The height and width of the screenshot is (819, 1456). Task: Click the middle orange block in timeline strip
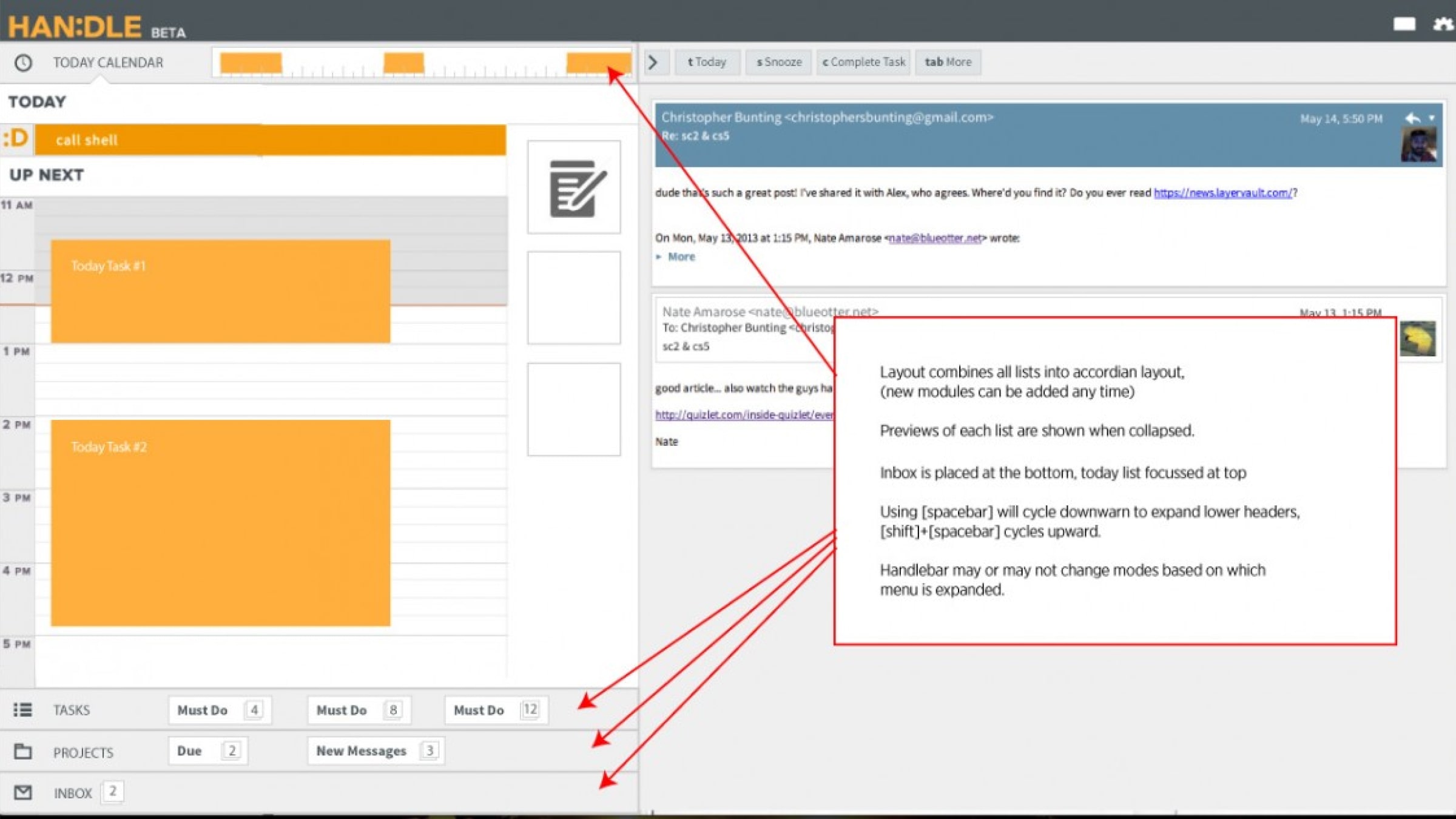404,63
